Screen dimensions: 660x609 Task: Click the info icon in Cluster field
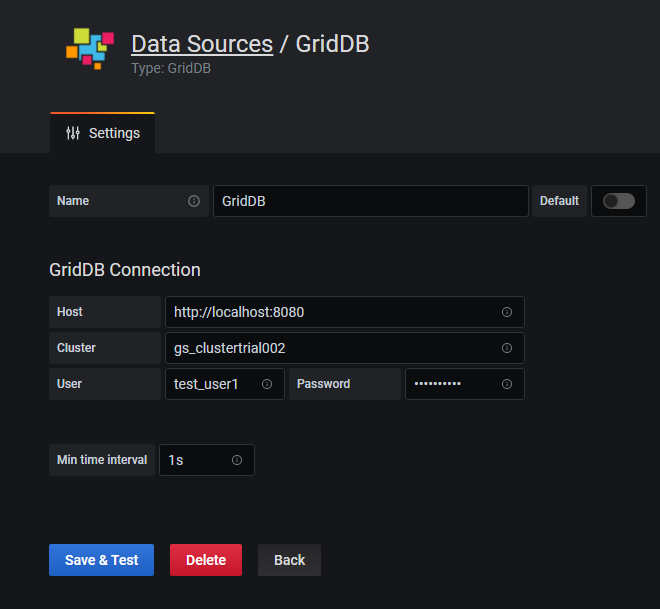pos(506,348)
